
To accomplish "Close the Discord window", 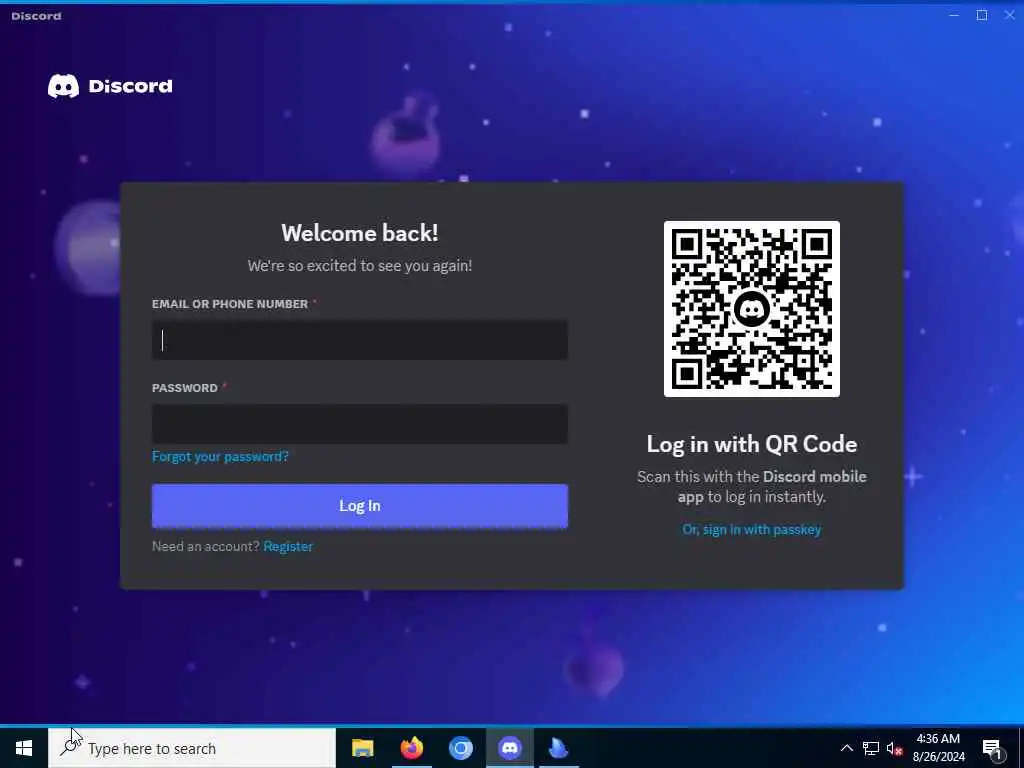I will click(x=1009, y=15).
